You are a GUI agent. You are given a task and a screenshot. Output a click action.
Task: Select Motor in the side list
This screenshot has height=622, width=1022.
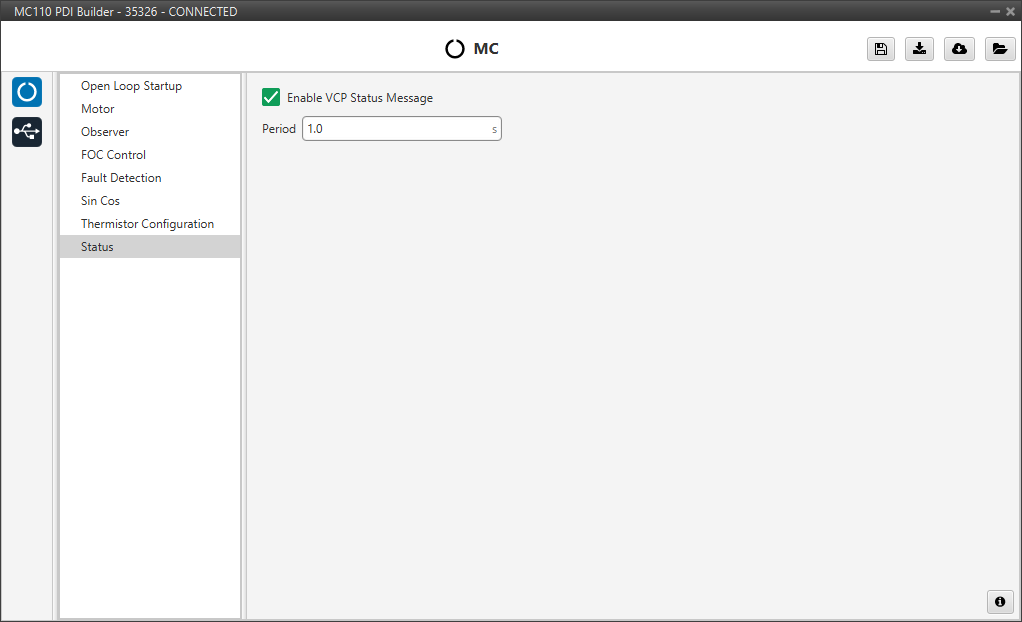click(x=98, y=109)
